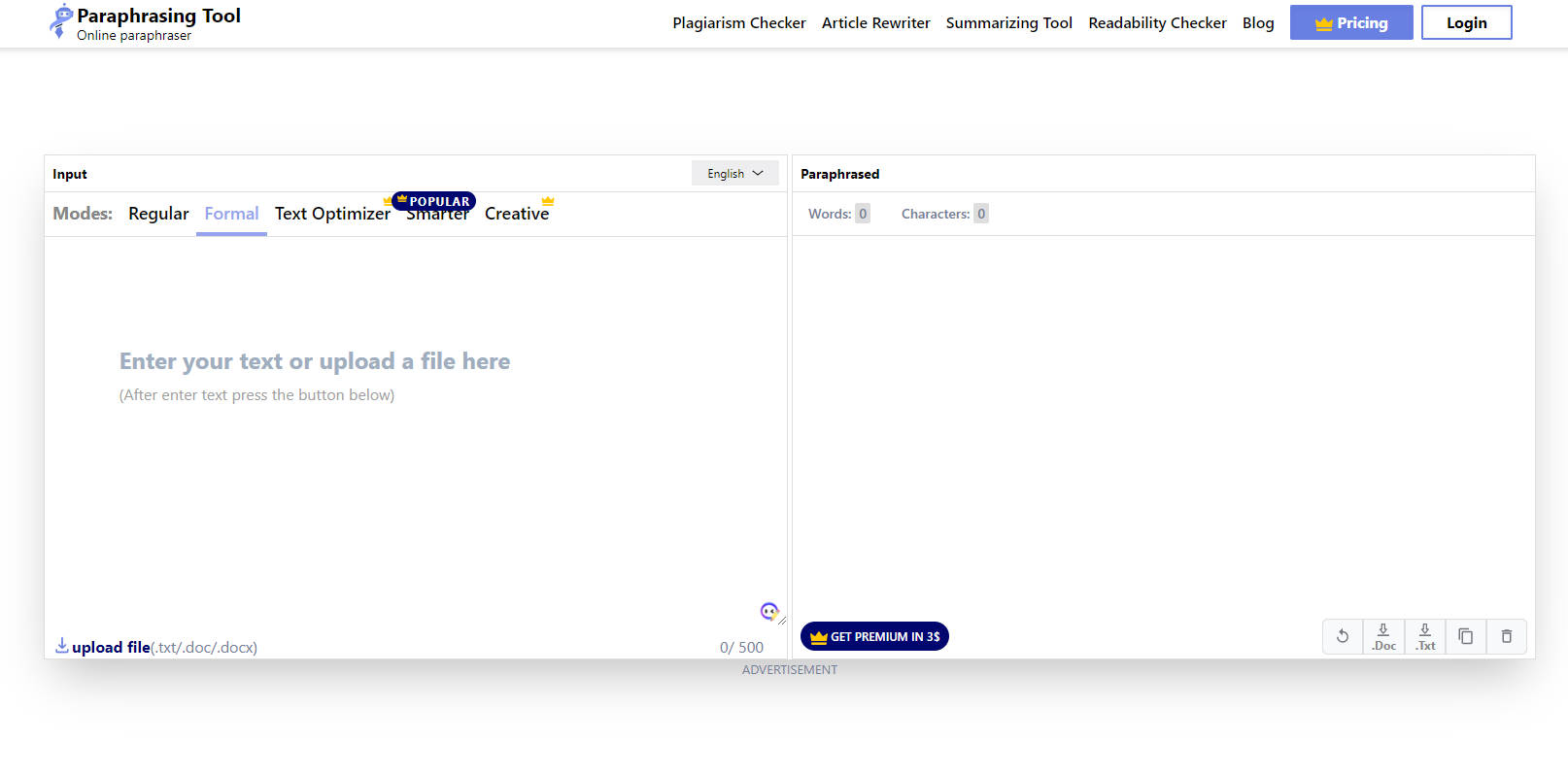The image size is (1568, 776).
Task: Click the undo/reset icon in the output toolbar
Action: [1343, 636]
